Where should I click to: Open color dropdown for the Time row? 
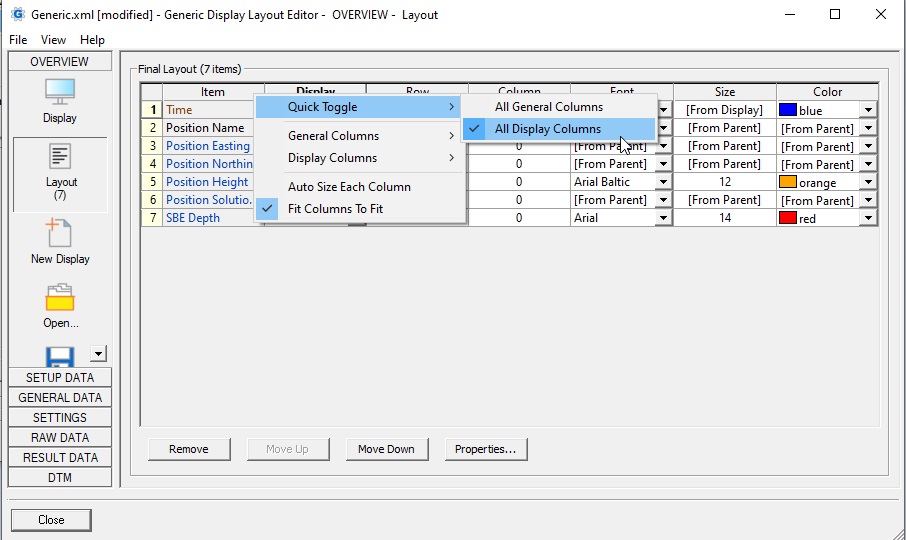(x=868, y=110)
